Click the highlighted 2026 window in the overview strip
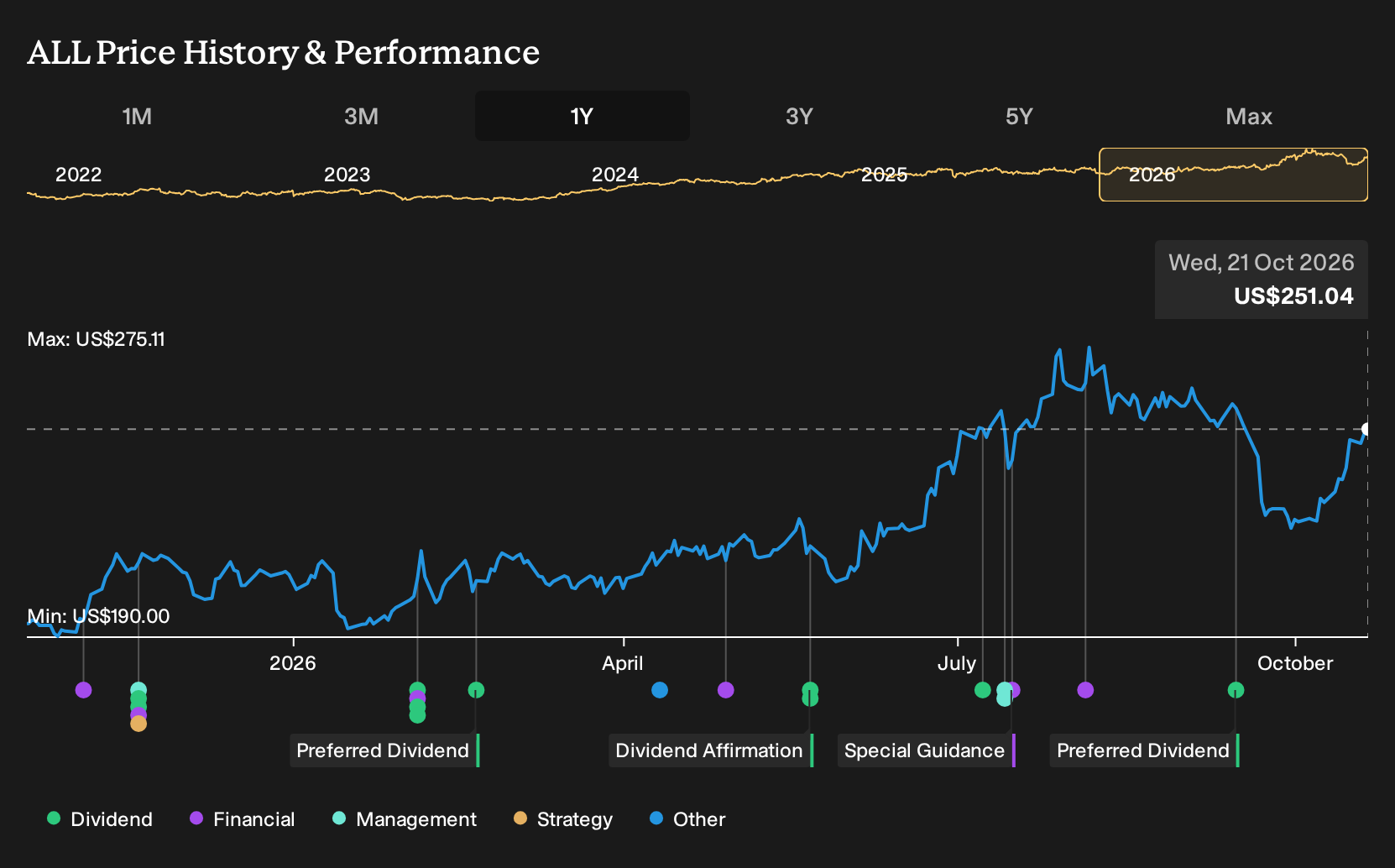This screenshot has width=1395, height=868. click(x=1233, y=175)
